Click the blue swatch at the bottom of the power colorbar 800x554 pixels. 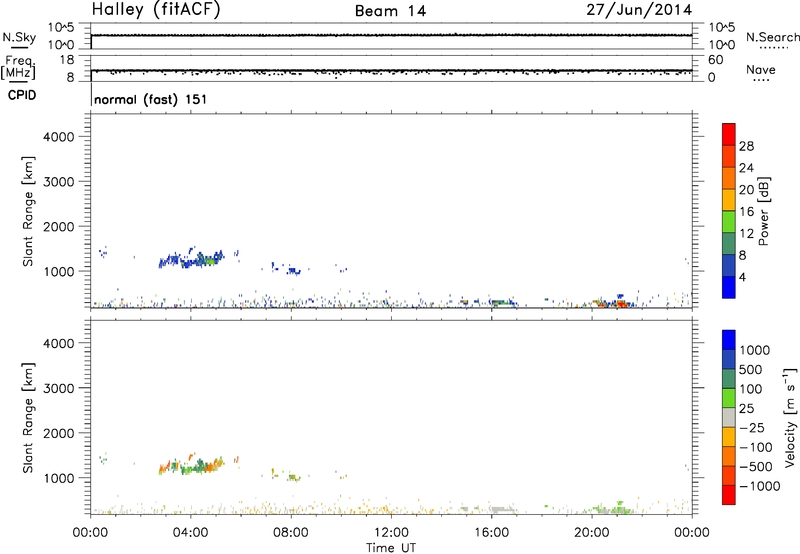pyautogui.click(x=729, y=287)
